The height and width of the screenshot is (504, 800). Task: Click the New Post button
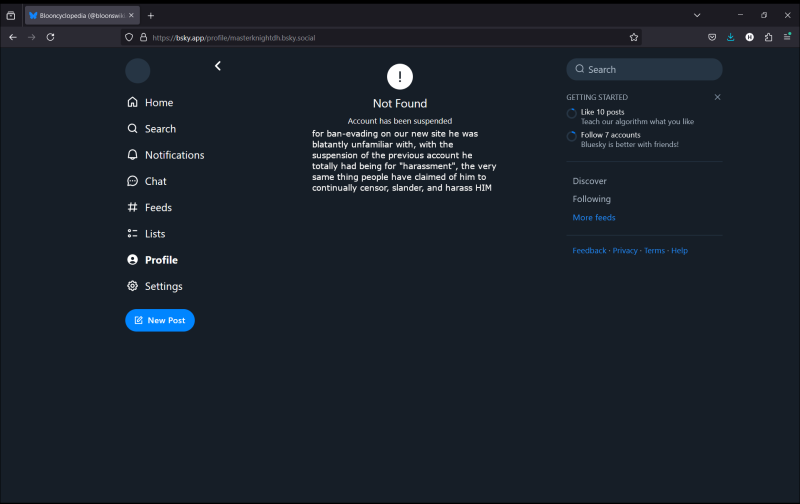click(x=160, y=320)
